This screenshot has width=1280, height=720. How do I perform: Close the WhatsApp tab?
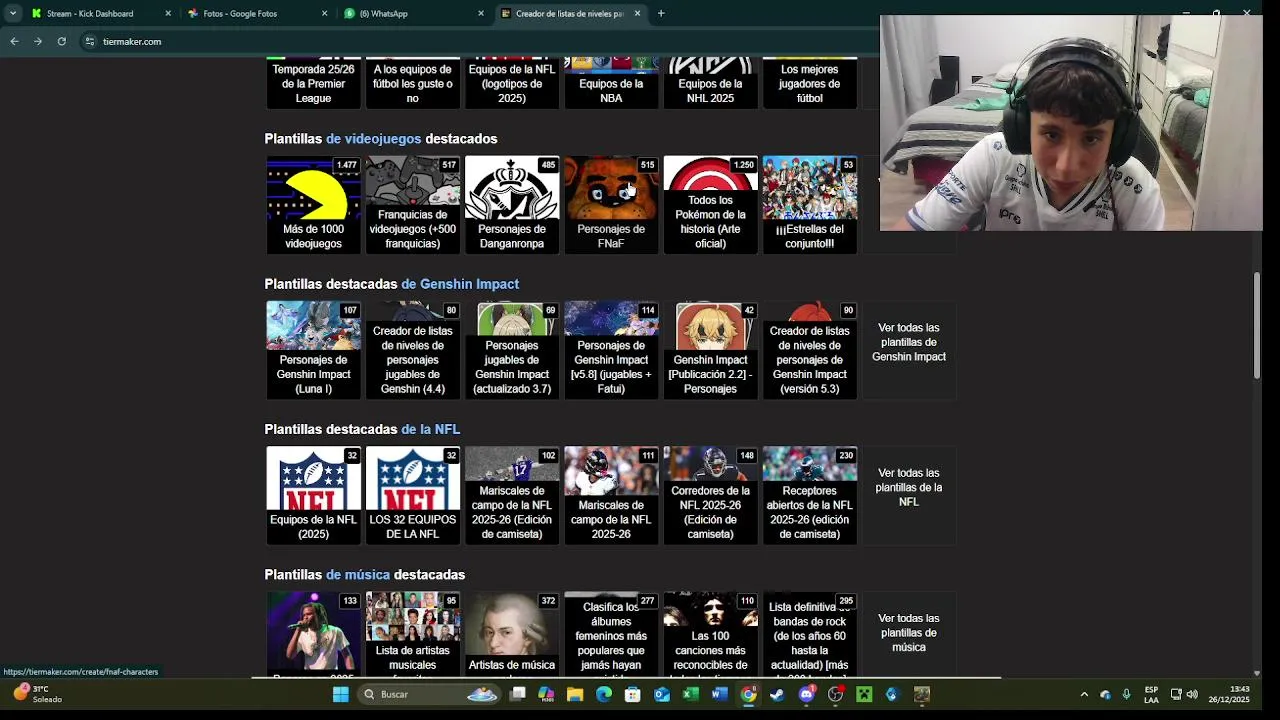coord(481,14)
